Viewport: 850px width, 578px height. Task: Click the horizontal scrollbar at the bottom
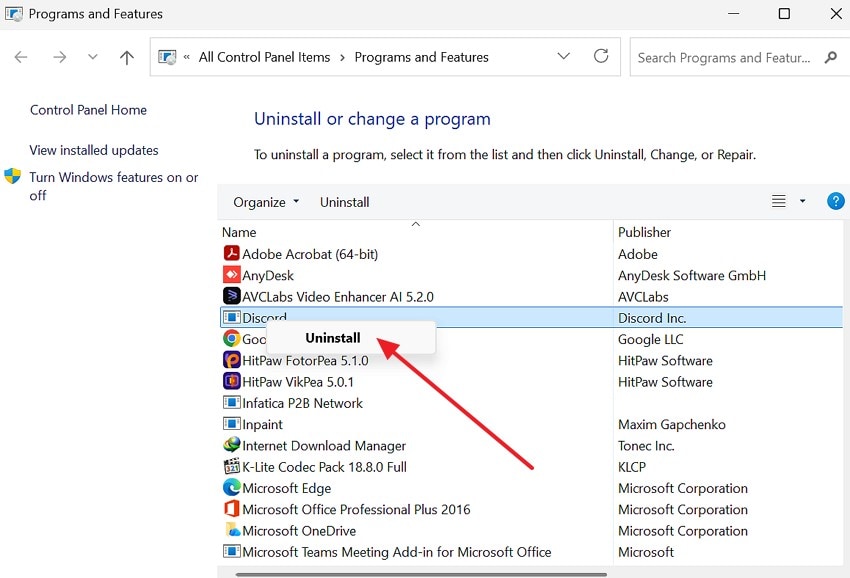coord(420,572)
